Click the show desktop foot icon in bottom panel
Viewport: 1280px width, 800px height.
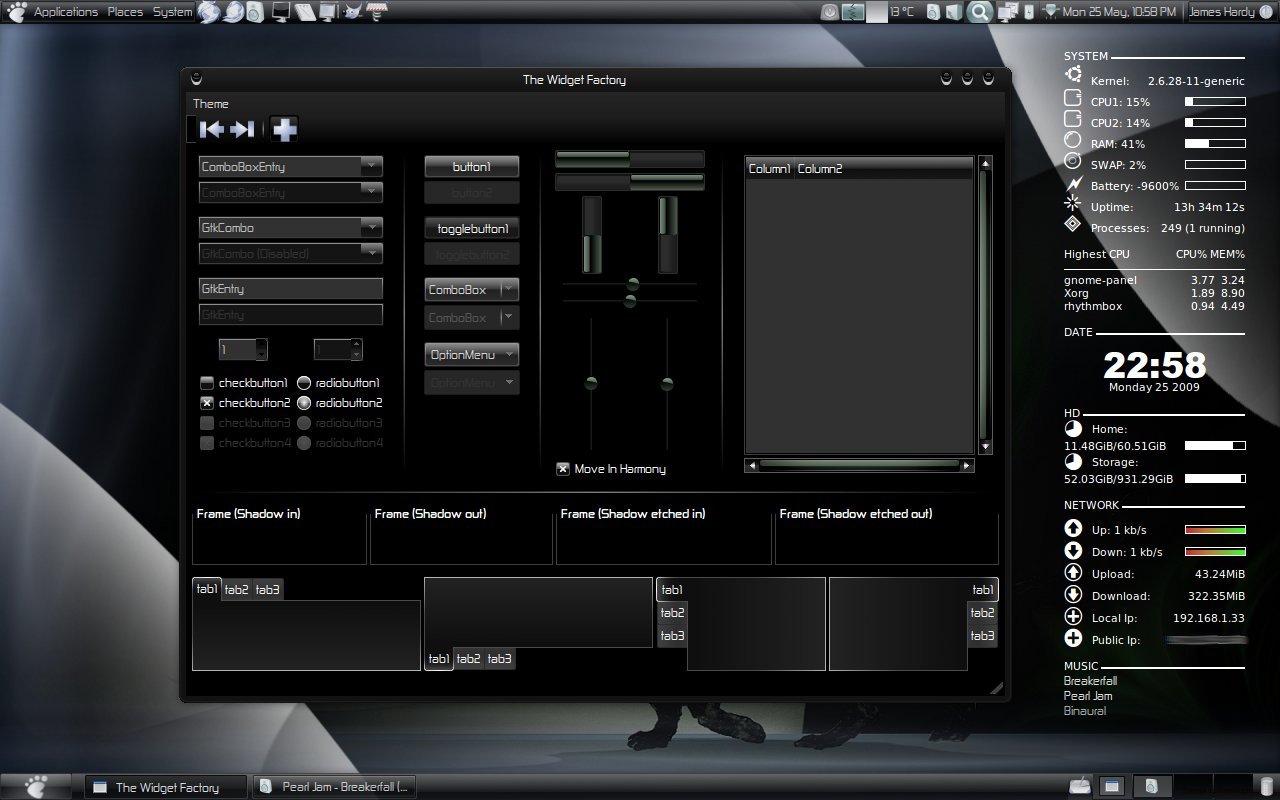tap(36, 786)
